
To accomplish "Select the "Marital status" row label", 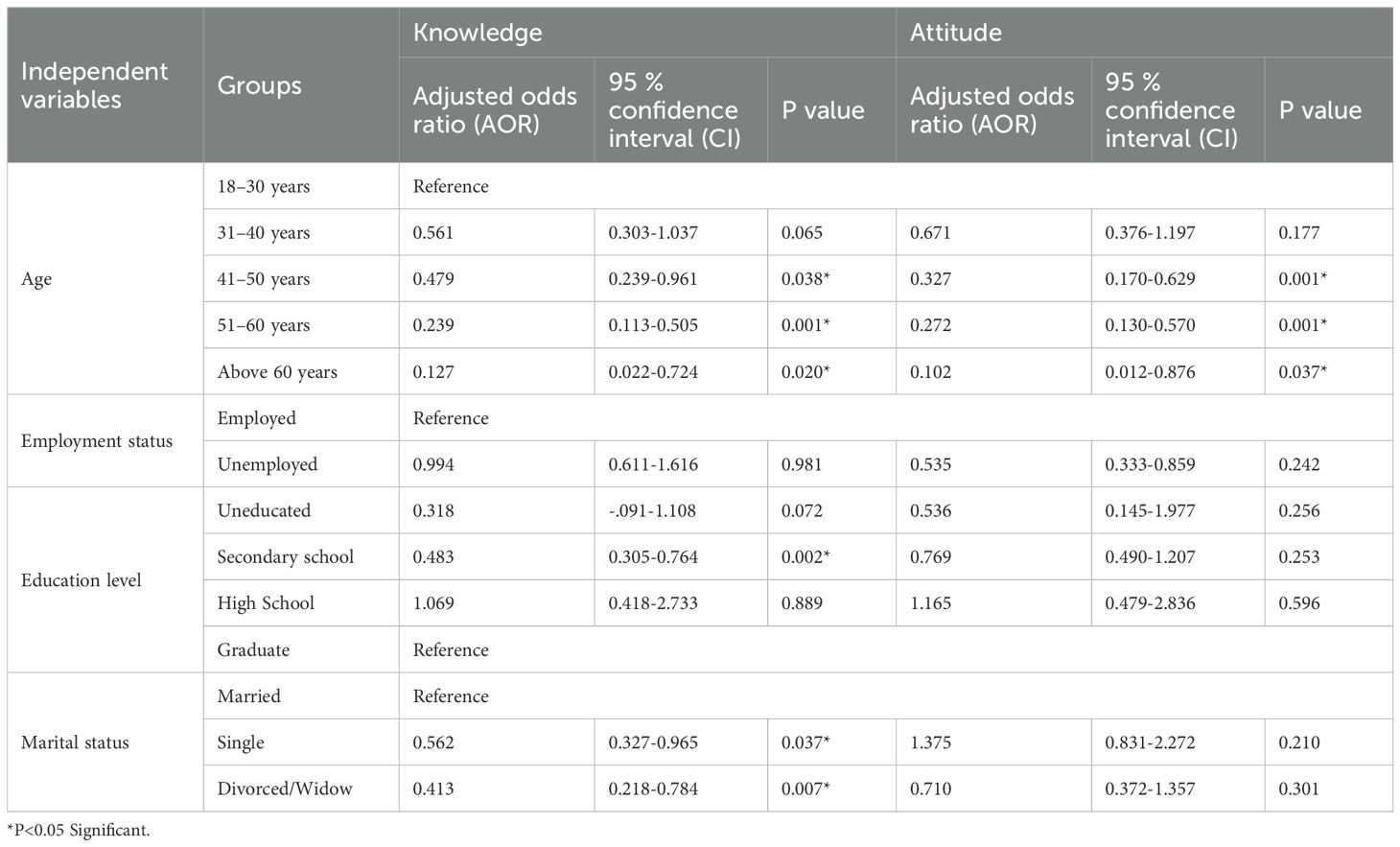I will [x=75, y=742].
